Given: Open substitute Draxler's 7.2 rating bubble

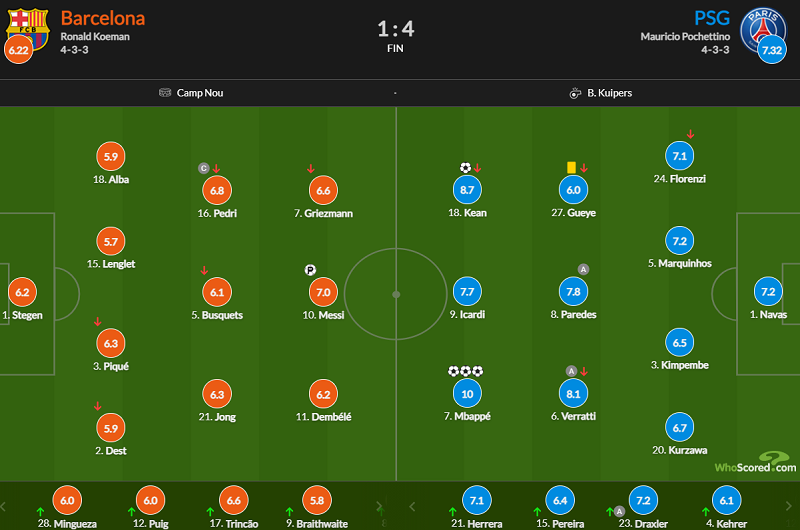Looking at the screenshot, I should [x=643, y=500].
